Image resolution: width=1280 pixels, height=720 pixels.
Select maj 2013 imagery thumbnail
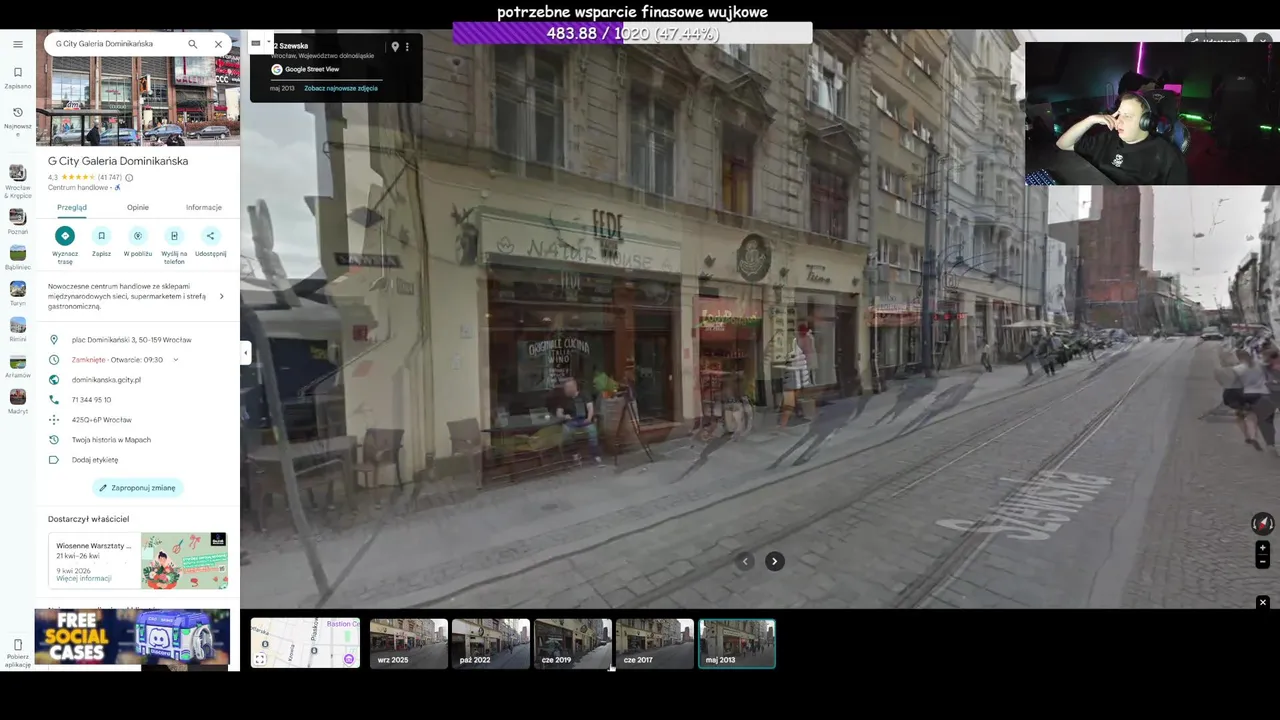[x=737, y=643]
